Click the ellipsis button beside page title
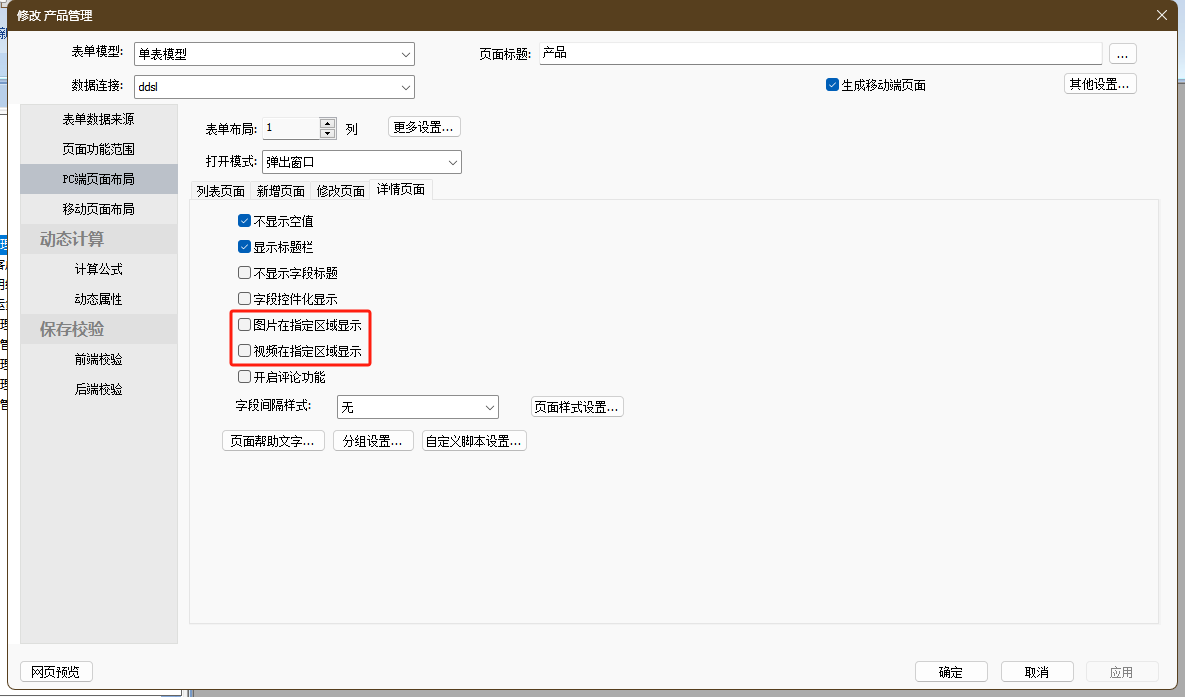1185x697 pixels. tap(1123, 54)
